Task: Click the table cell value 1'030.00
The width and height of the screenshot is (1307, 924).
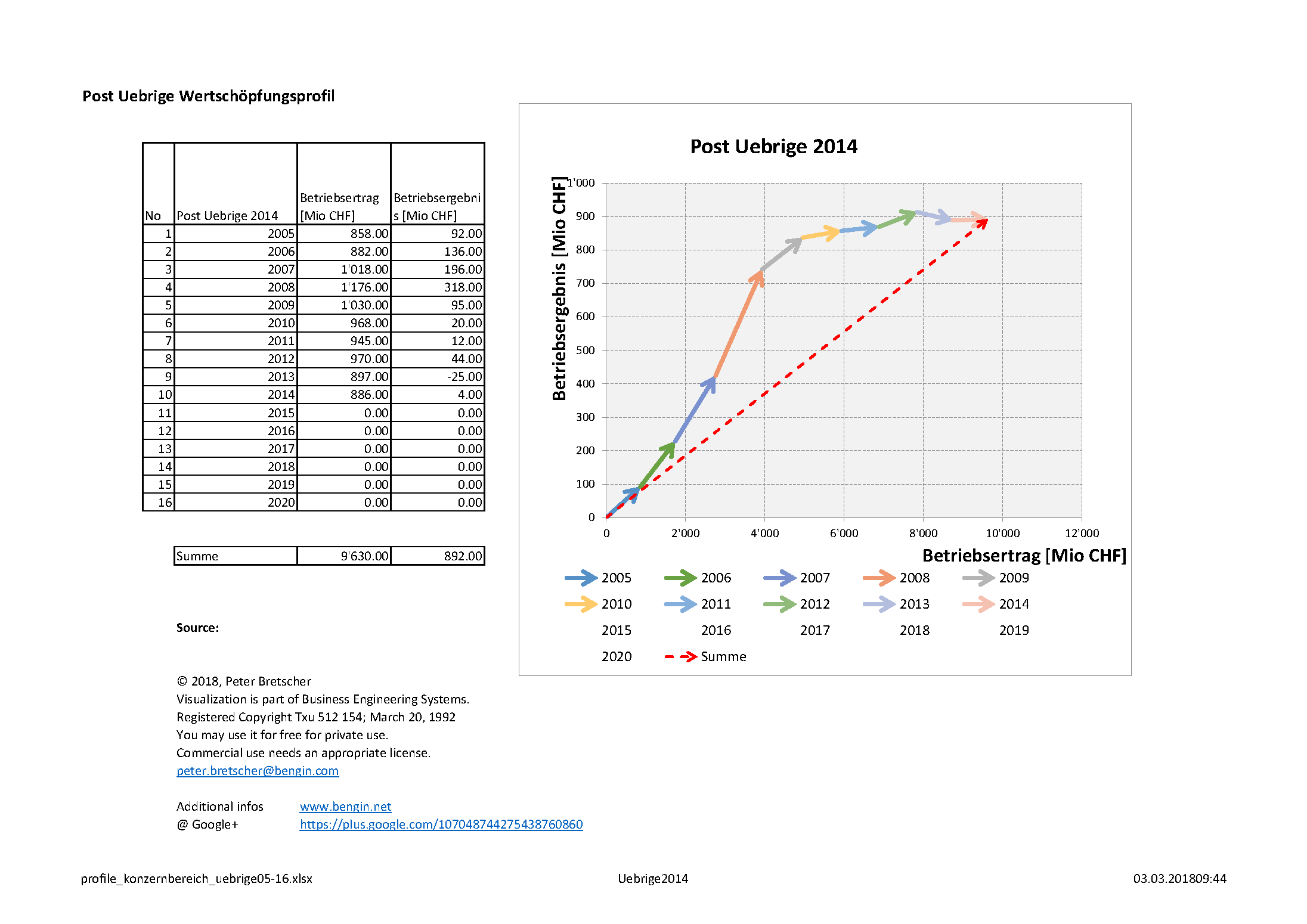Action: click(344, 305)
